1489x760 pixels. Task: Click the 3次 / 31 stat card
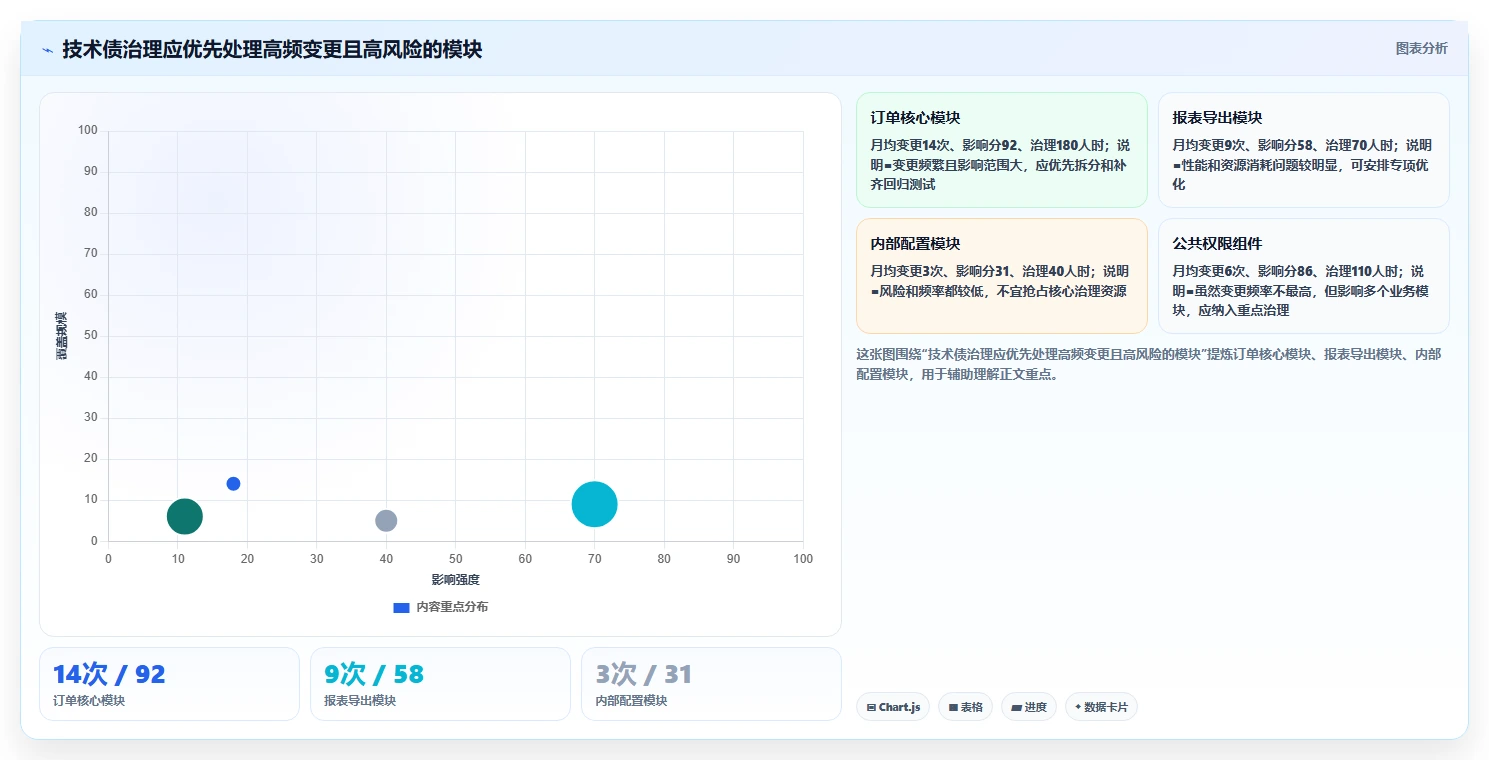click(711, 684)
